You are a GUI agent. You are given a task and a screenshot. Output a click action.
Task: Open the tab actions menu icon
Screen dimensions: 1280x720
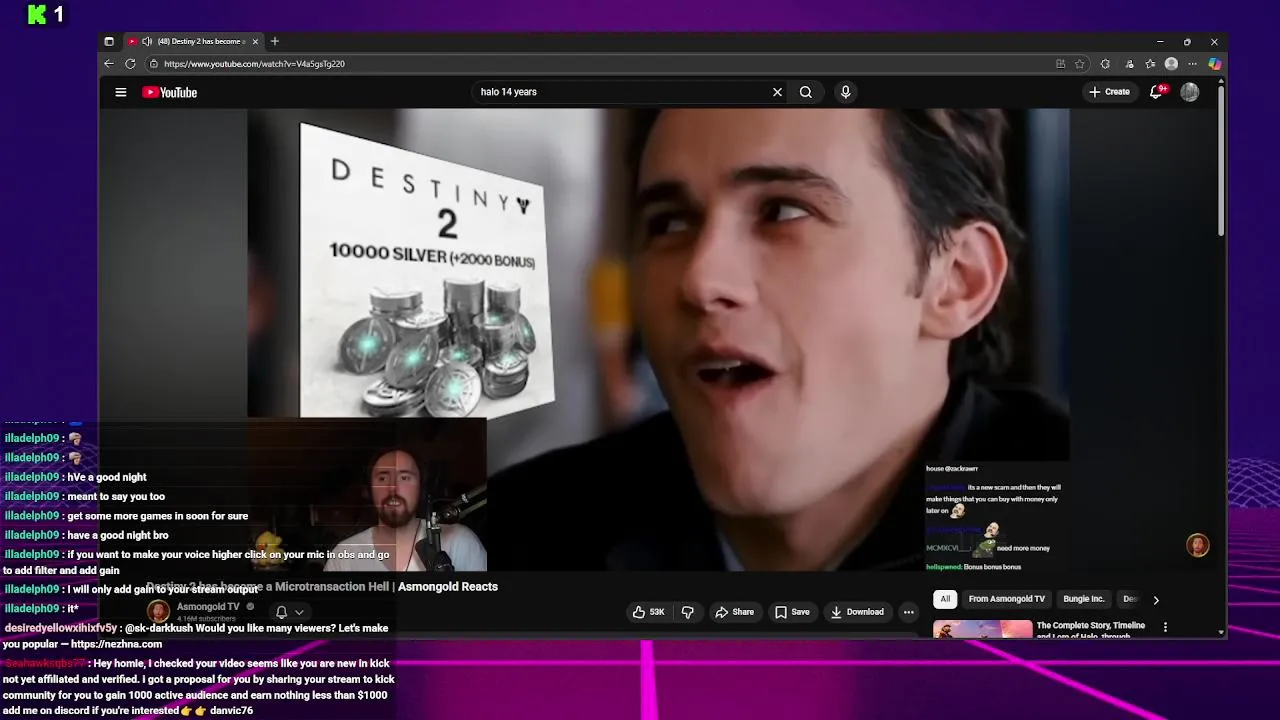[109, 41]
